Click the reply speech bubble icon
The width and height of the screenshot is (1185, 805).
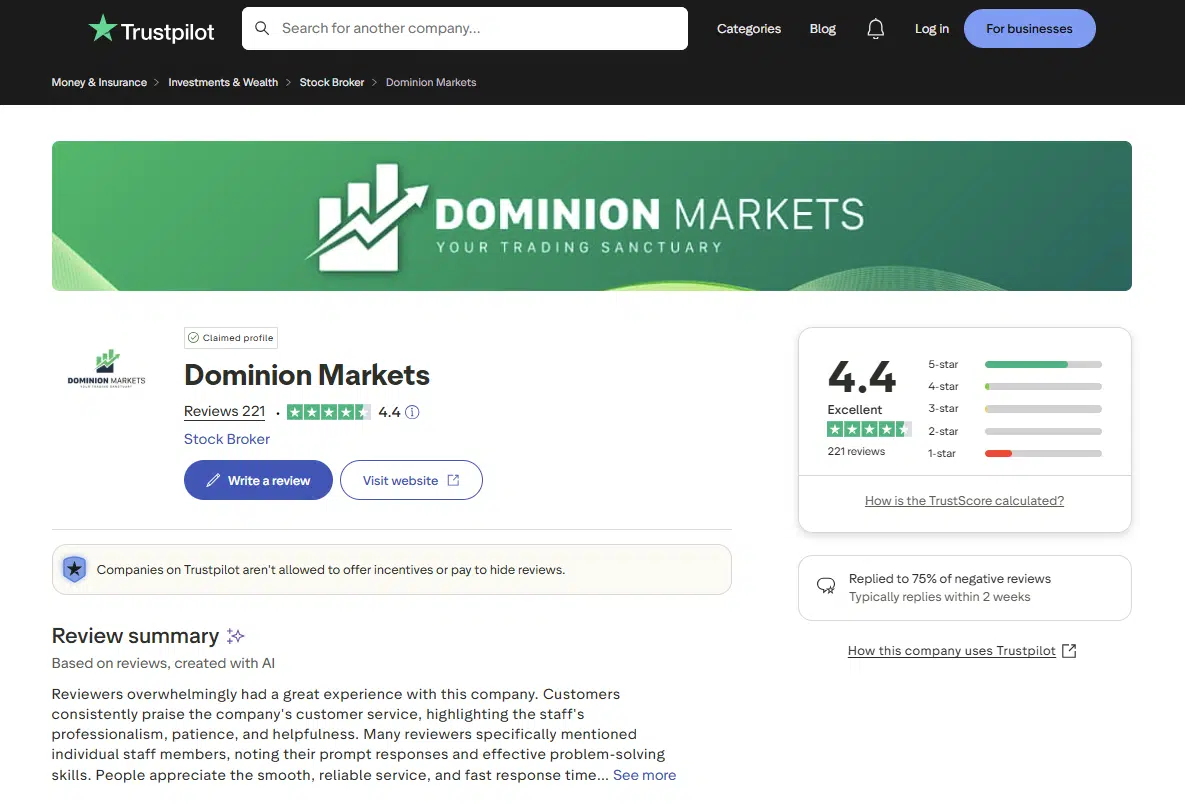tap(826, 587)
